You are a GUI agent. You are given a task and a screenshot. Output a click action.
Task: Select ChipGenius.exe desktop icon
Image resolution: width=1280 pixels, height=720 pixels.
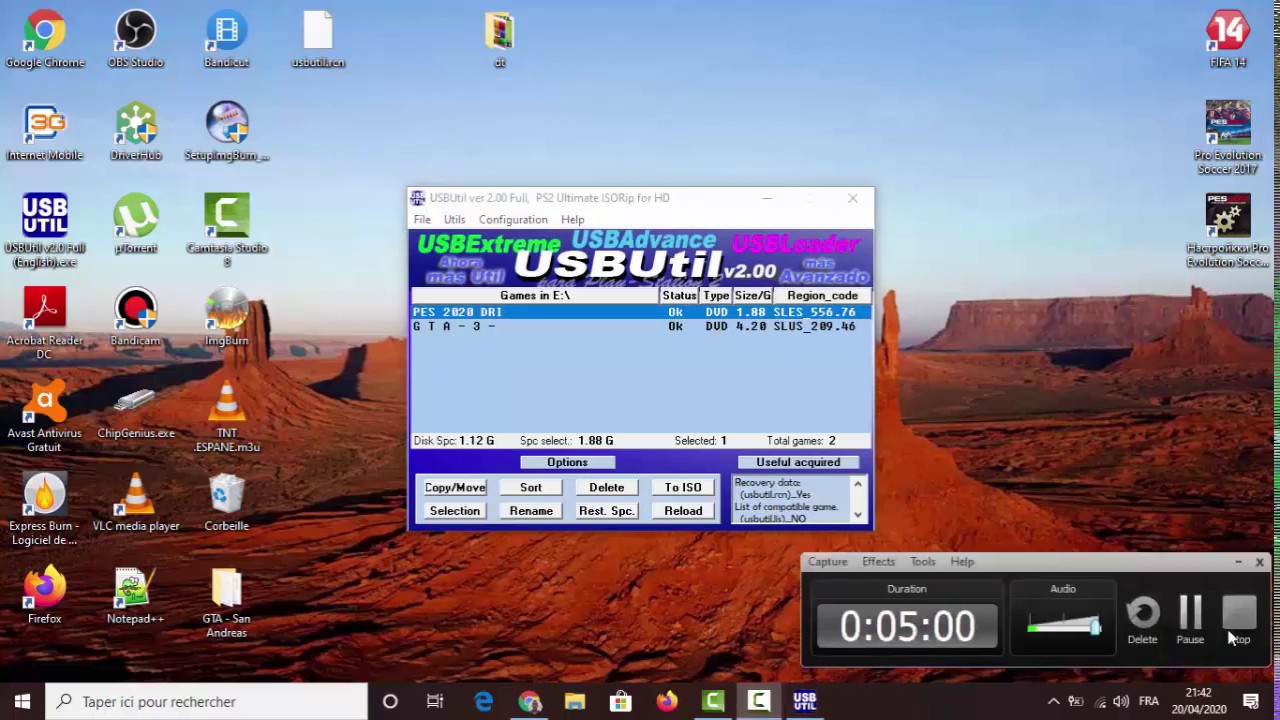coord(136,411)
